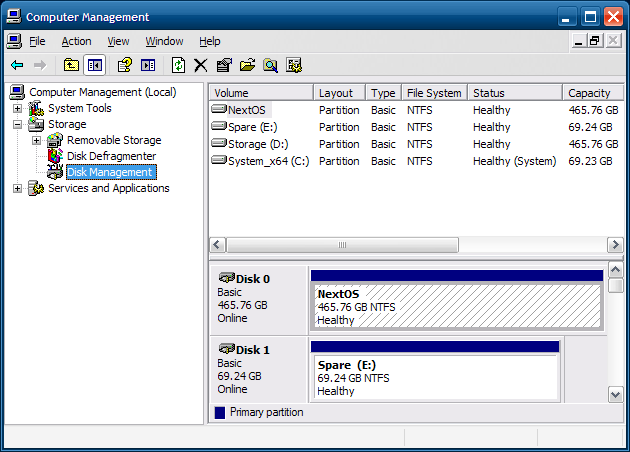Click the Open folder toolbar icon
Viewport: 630px width, 452px height.
coord(248,65)
